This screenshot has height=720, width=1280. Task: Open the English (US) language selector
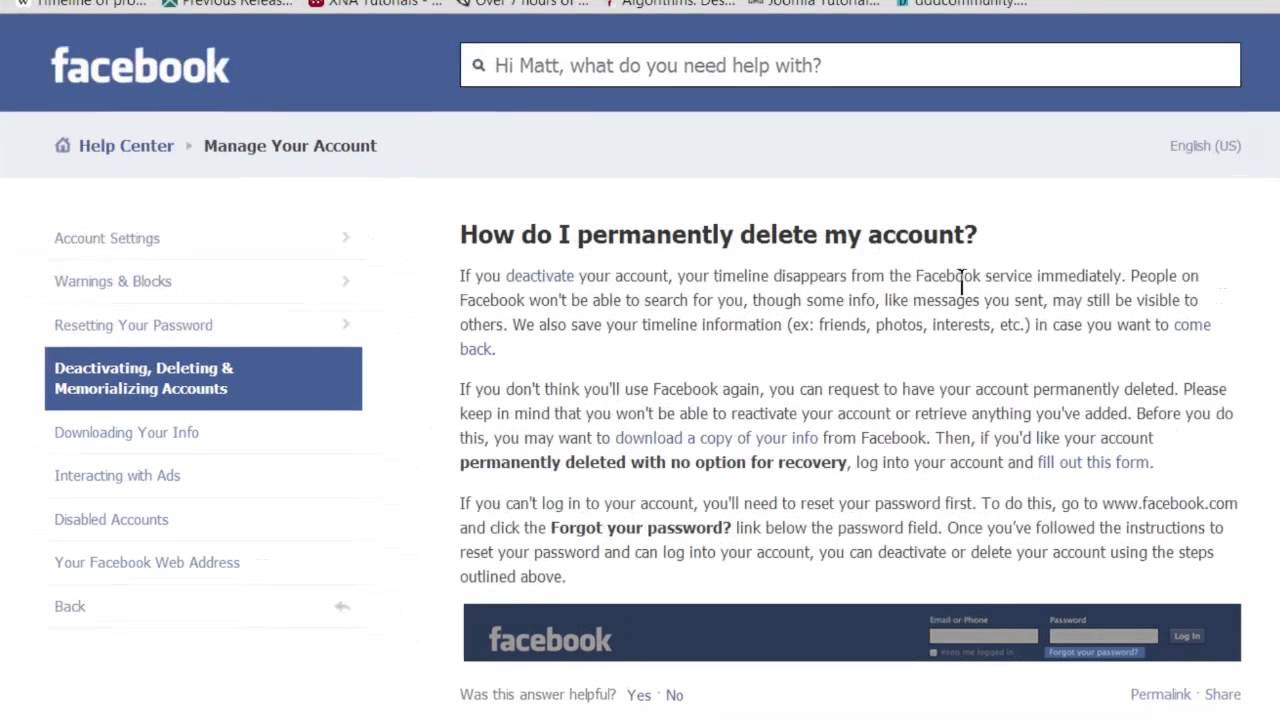click(x=1205, y=146)
